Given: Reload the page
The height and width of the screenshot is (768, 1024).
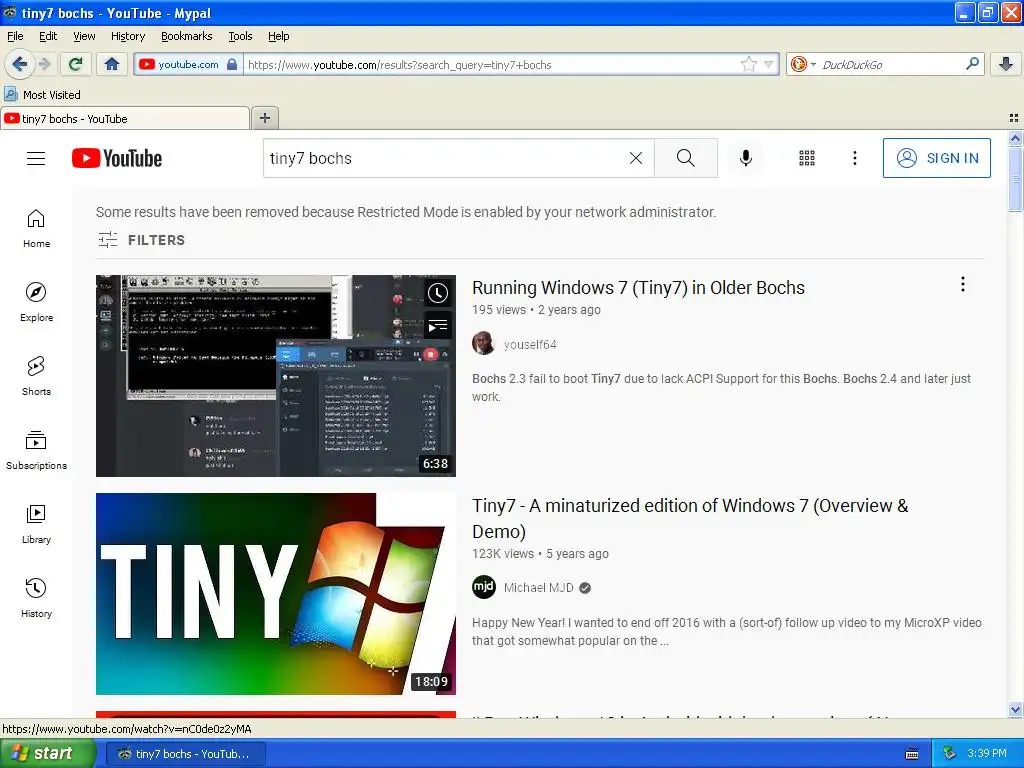Looking at the screenshot, I should point(76,64).
